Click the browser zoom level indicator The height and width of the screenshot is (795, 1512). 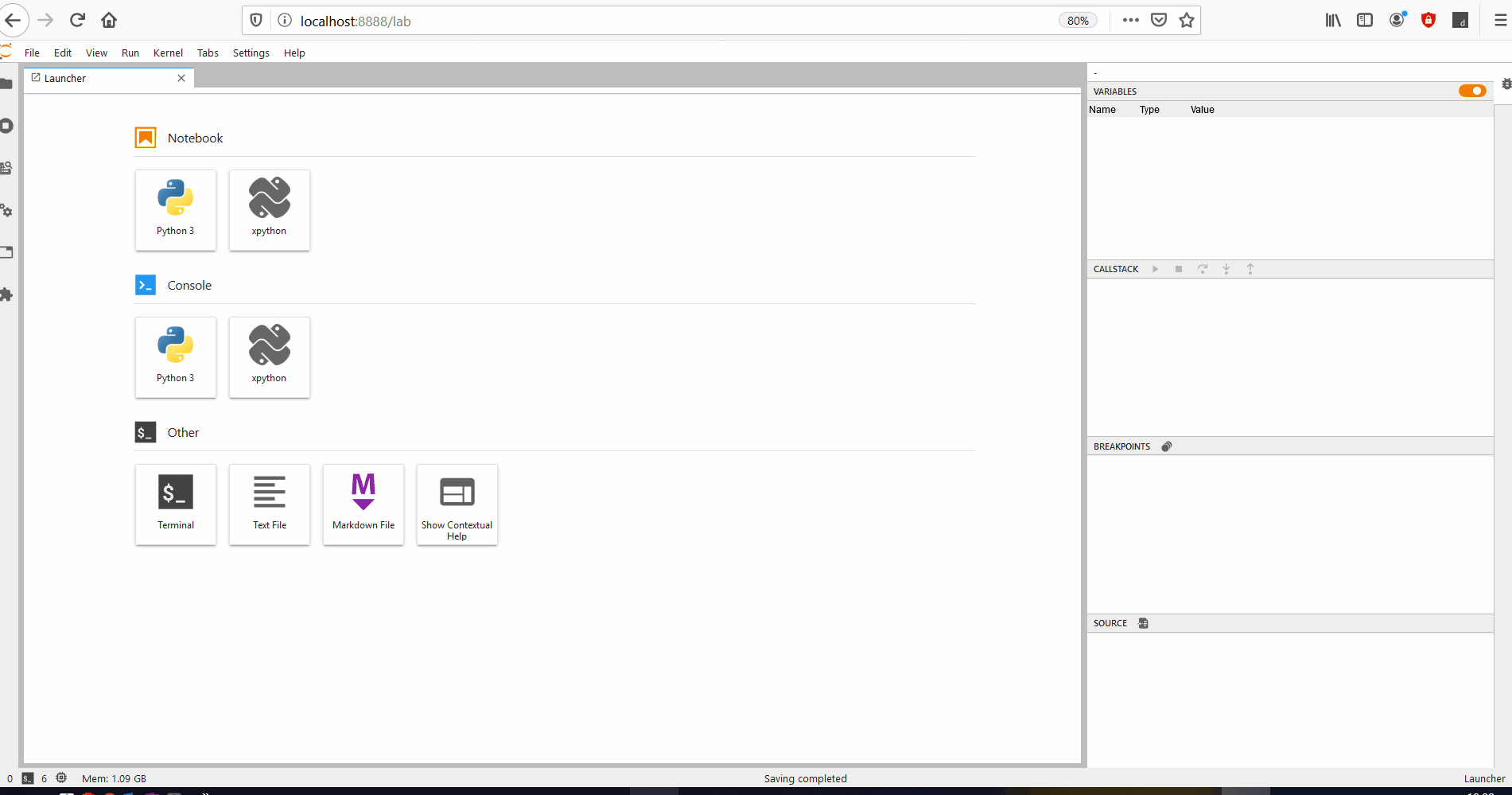click(1077, 20)
